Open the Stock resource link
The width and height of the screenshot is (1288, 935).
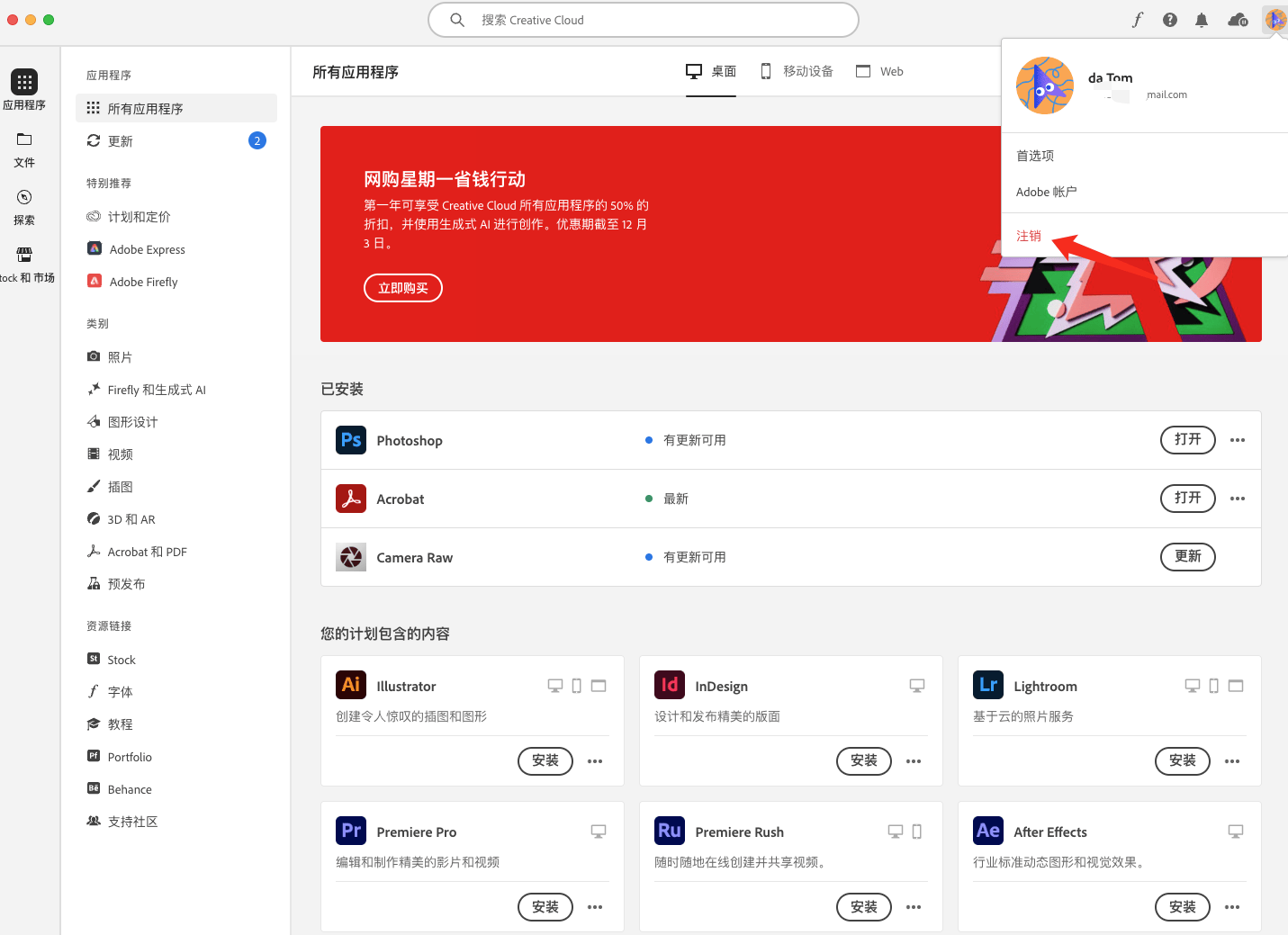[x=176, y=660]
